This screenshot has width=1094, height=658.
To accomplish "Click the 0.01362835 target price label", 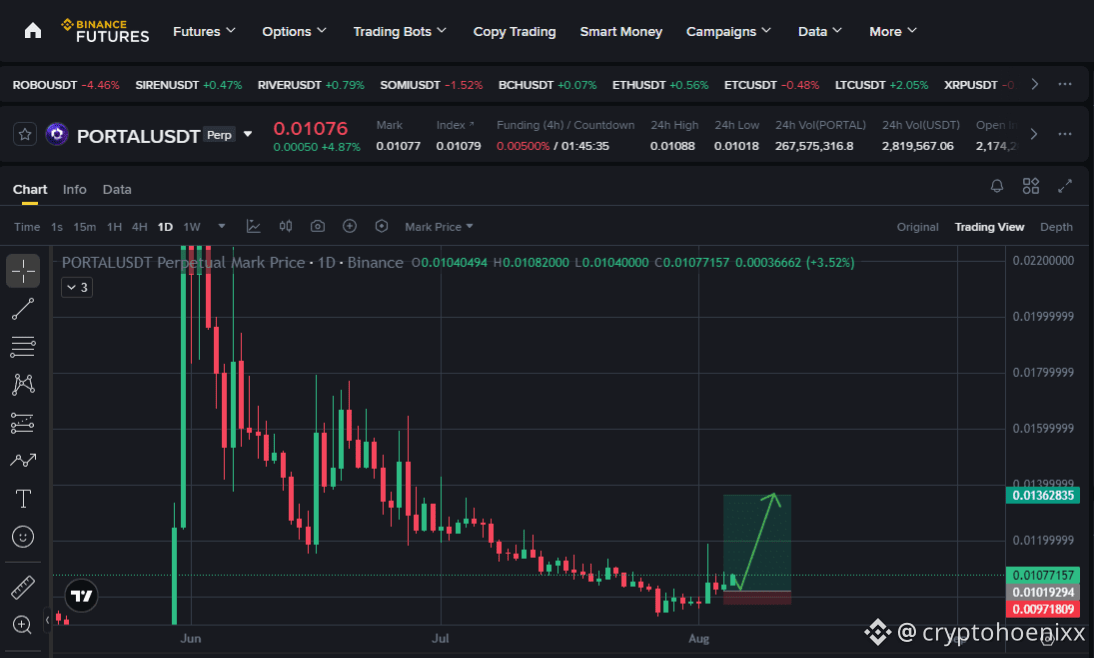I will [x=1043, y=495].
